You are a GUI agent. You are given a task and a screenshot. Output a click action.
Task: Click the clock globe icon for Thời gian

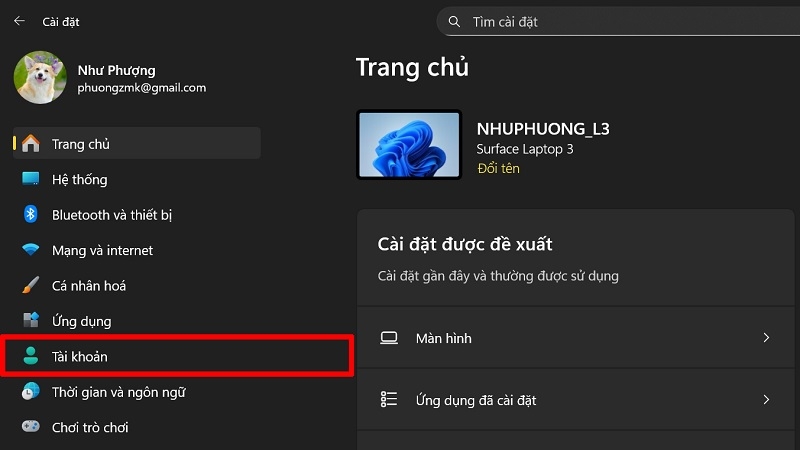pos(31,391)
